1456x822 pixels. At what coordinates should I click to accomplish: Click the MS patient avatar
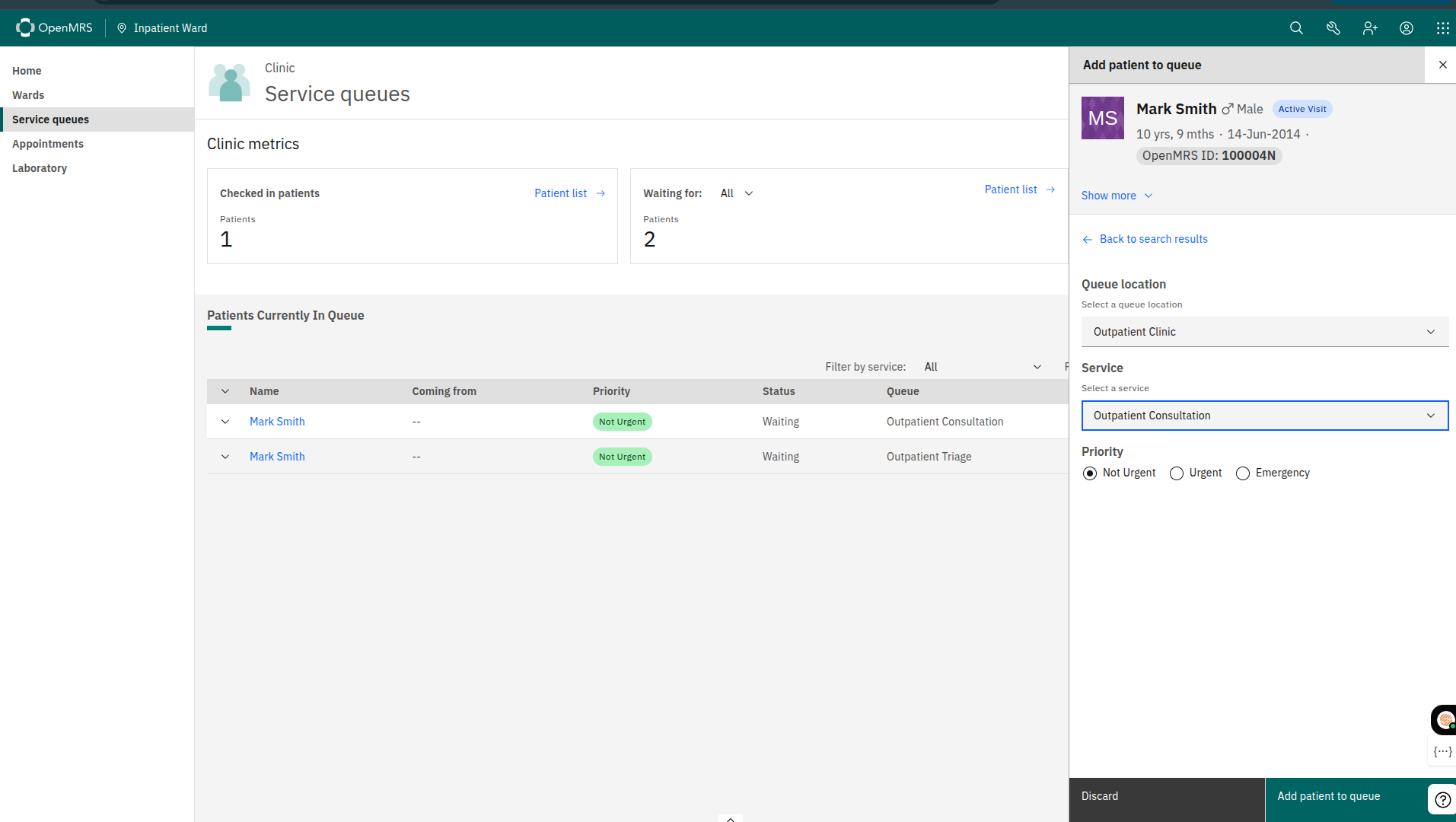pyautogui.click(x=1103, y=118)
